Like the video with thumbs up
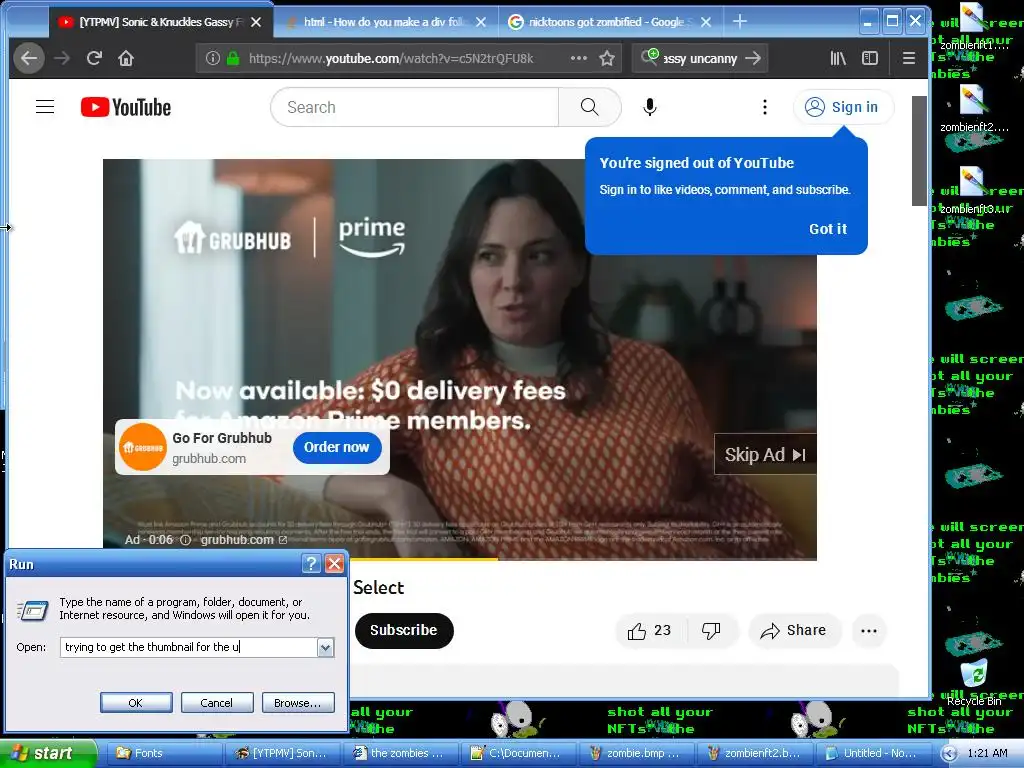1024x768 pixels. (x=649, y=631)
